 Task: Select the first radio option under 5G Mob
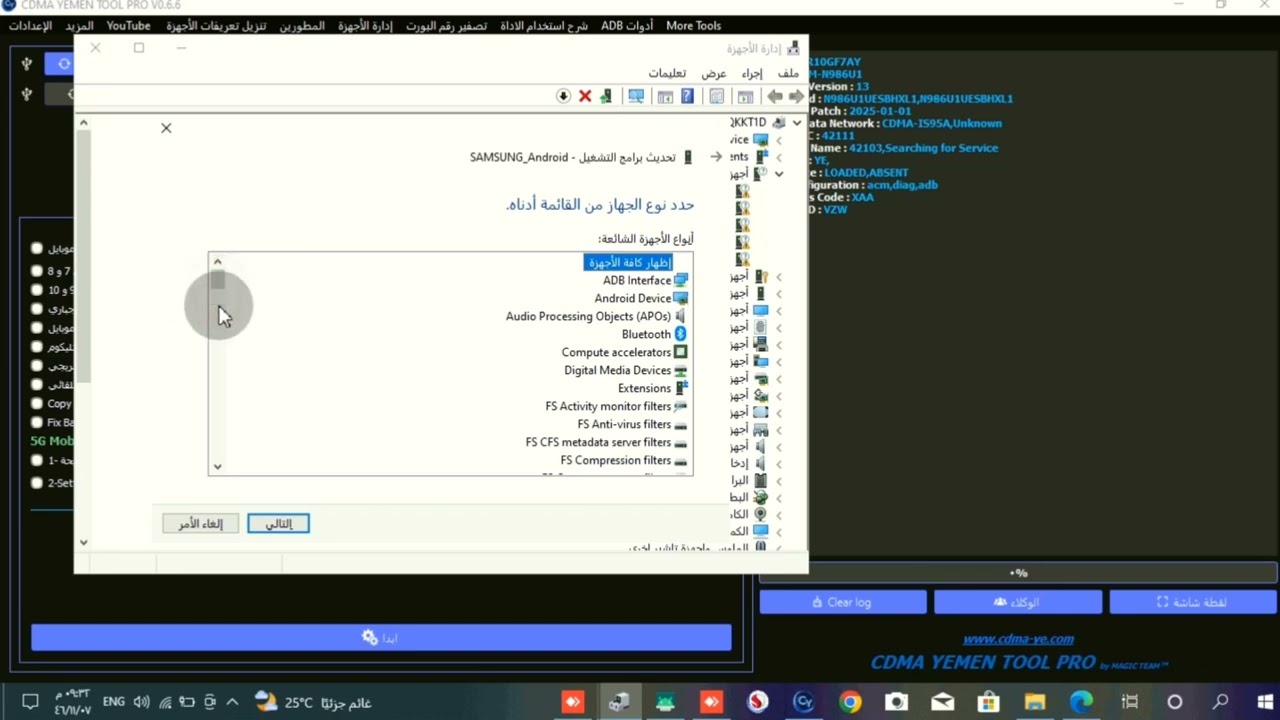(x=37, y=461)
